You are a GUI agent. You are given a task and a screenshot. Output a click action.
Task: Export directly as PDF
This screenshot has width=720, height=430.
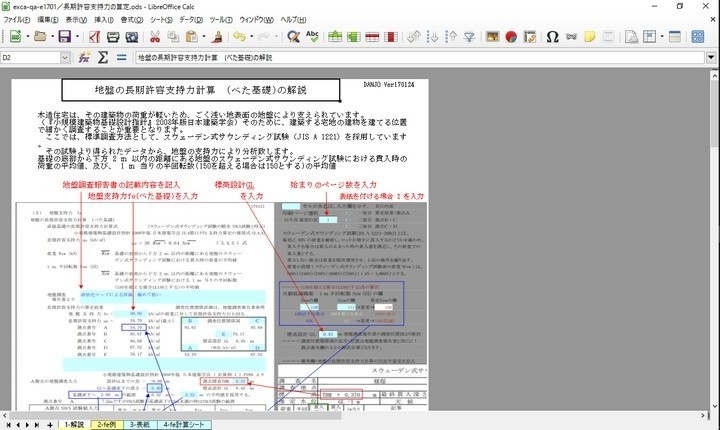click(x=95, y=36)
